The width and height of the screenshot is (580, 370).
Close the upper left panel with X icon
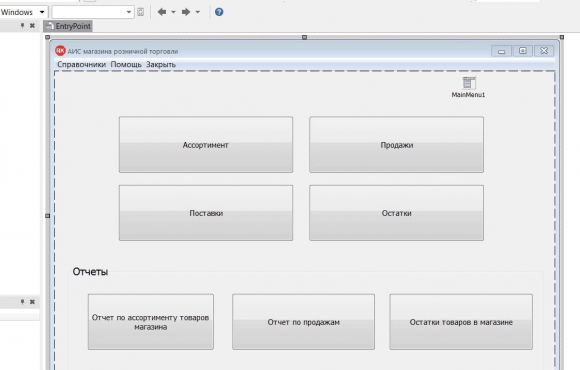click(32, 26)
